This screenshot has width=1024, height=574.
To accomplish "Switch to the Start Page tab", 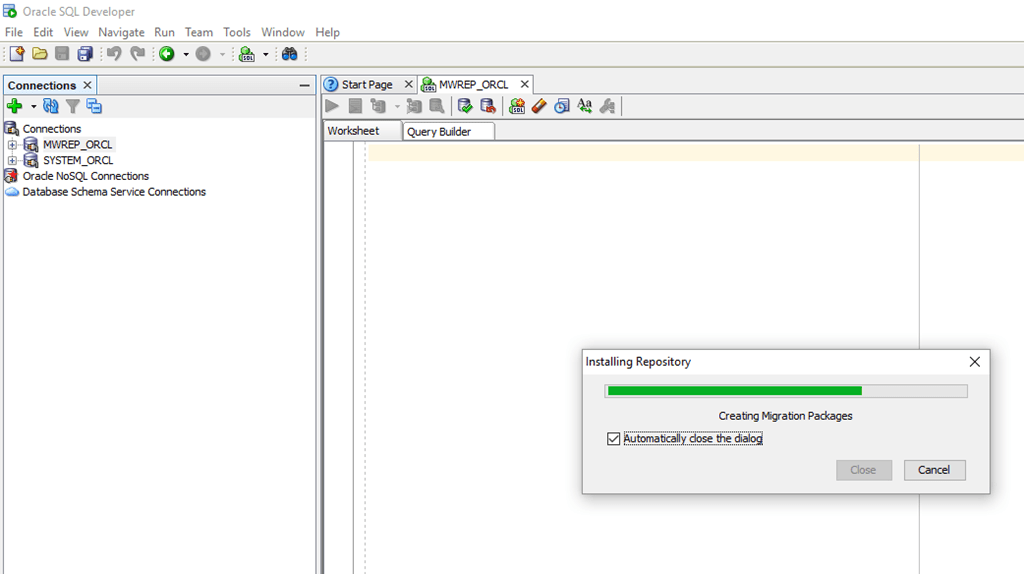I will (x=366, y=84).
